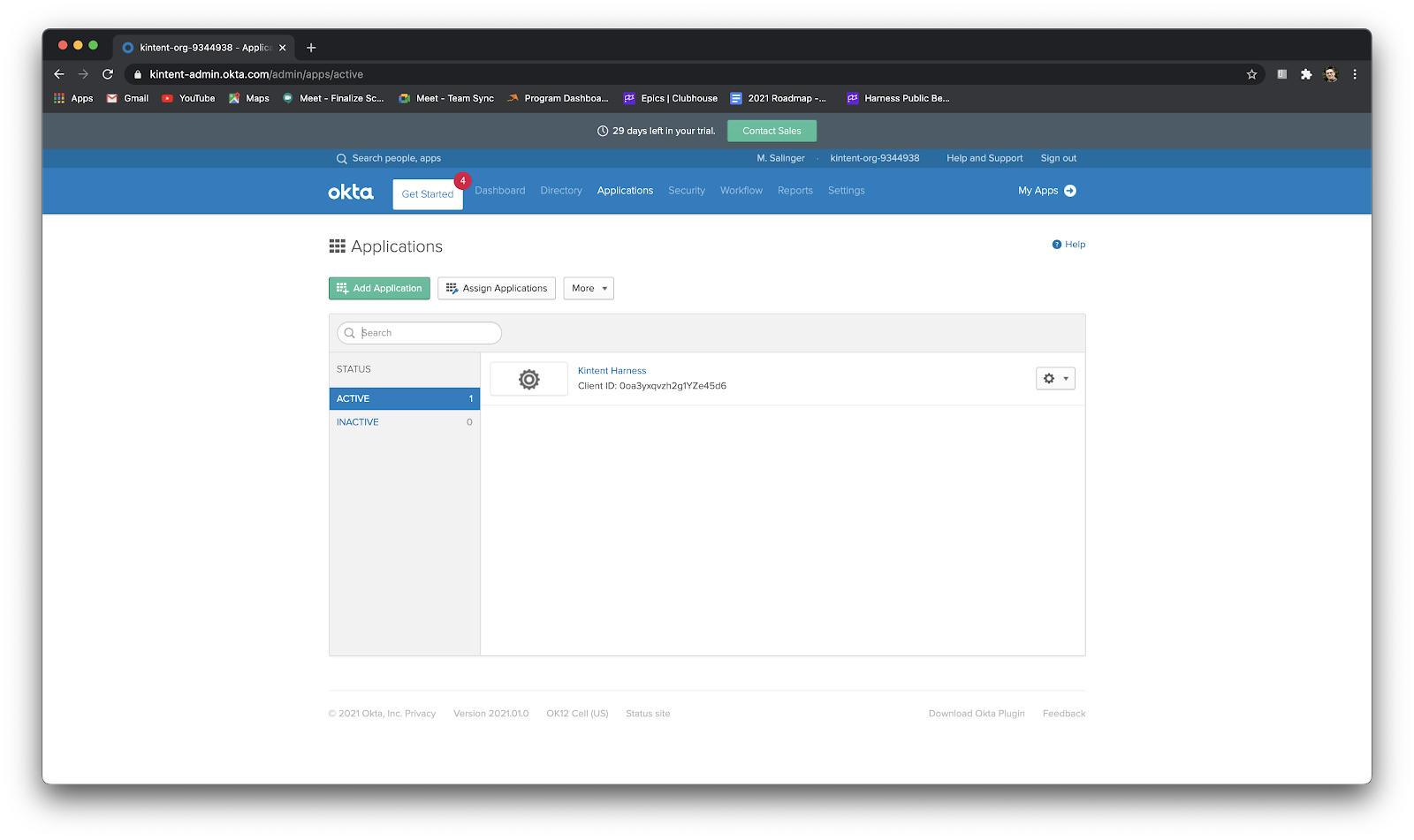Open the Status site footer link
Screen dimensions: 1414x840
(648, 714)
